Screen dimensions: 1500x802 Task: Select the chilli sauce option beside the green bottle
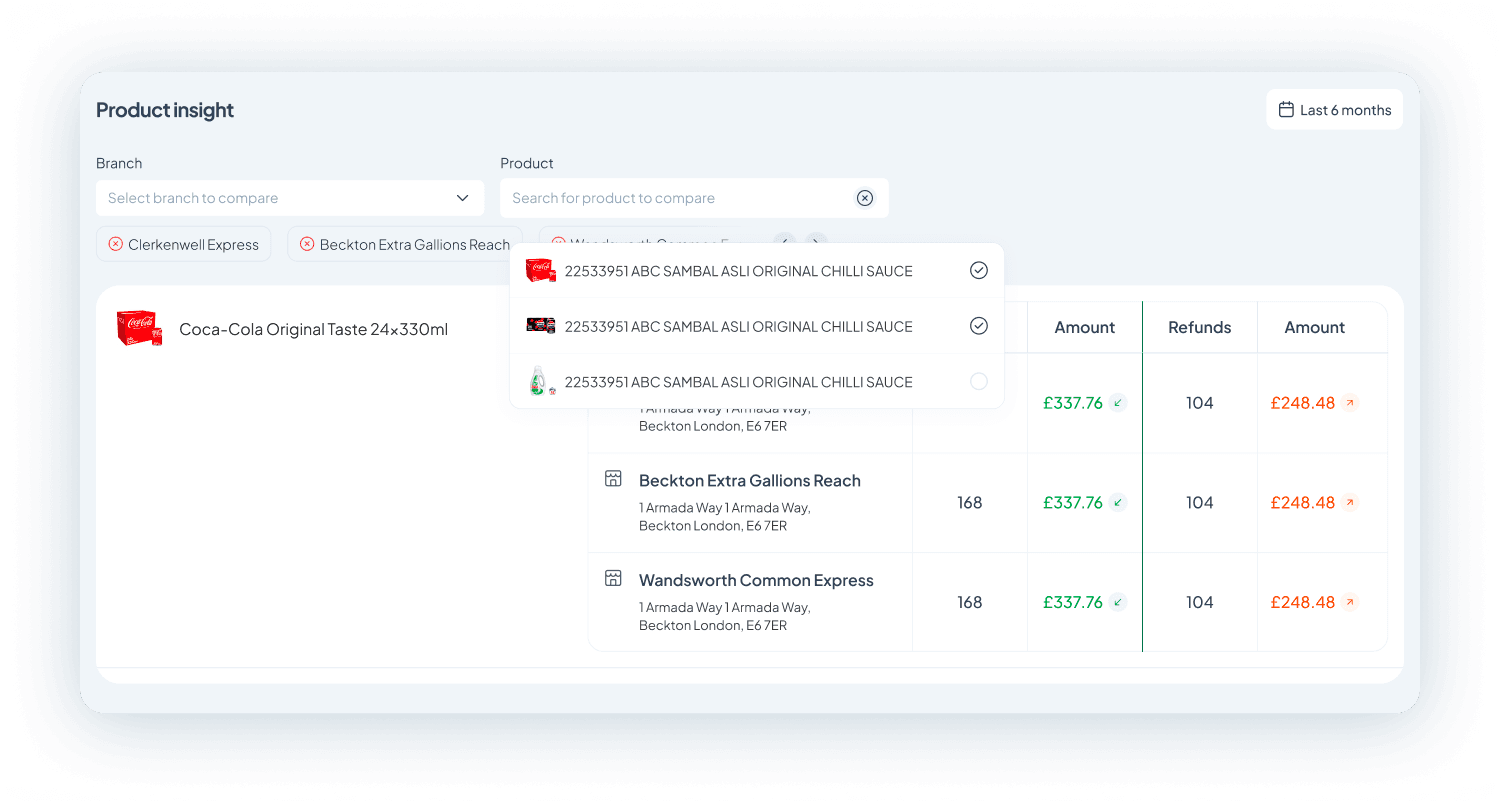click(757, 382)
